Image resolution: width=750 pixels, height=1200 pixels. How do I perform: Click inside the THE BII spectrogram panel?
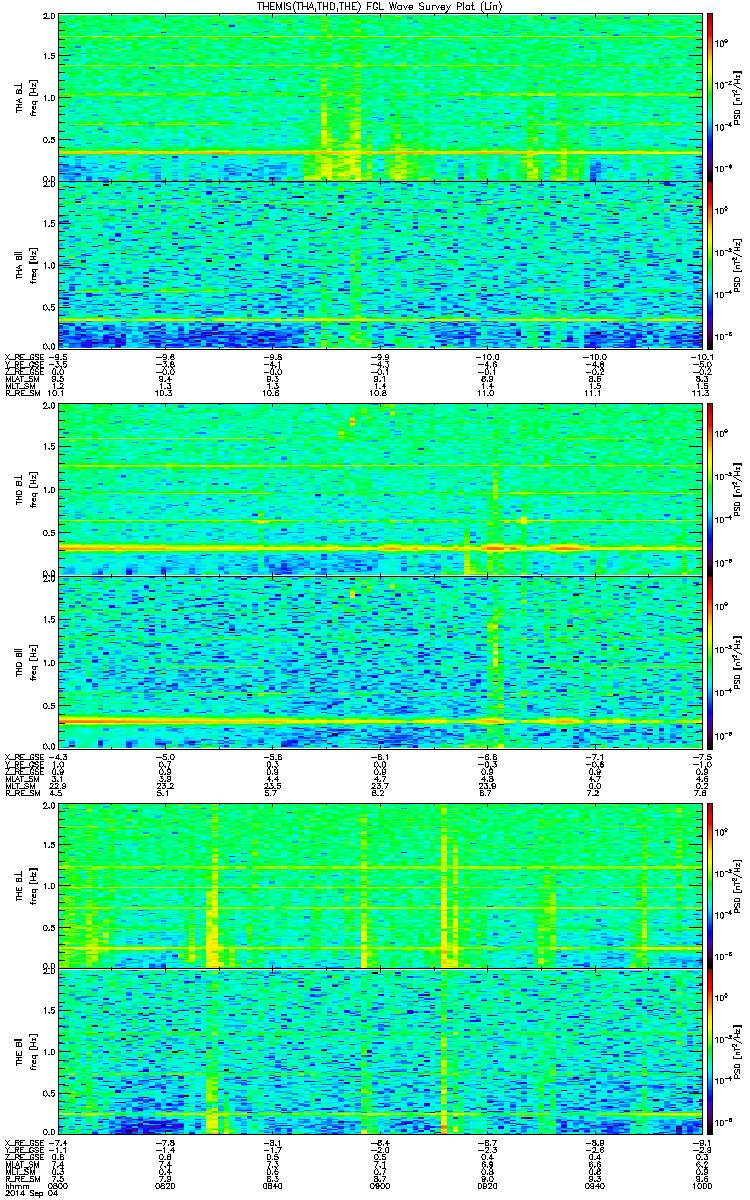click(380, 1053)
